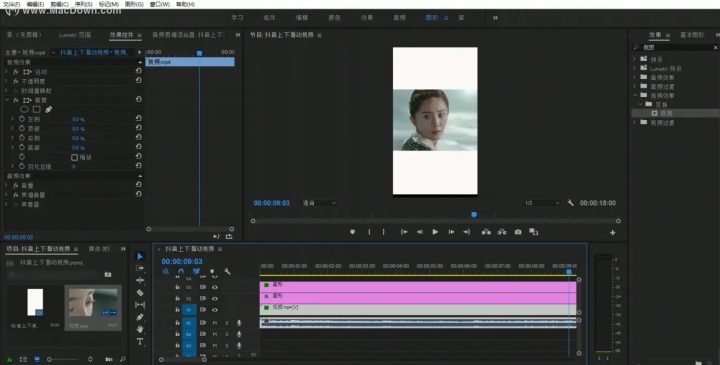This screenshot has height=365, width=720.
Task: Click the monitor's Play button
Action: click(435, 232)
